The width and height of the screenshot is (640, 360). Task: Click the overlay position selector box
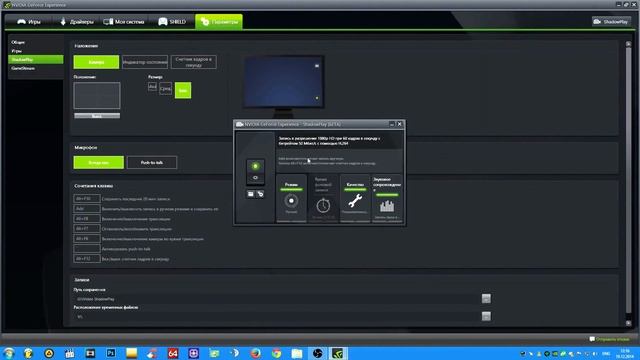click(x=97, y=96)
